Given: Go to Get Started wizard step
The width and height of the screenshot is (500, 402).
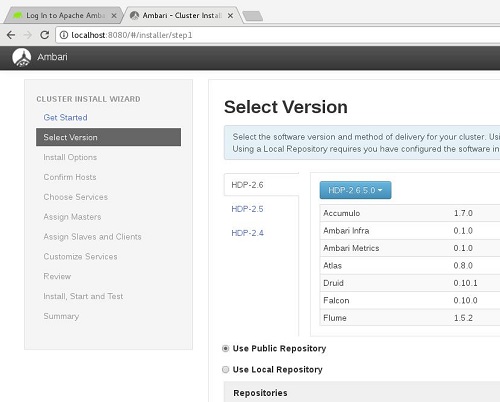Looking at the screenshot, I should (x=65, y=117).
